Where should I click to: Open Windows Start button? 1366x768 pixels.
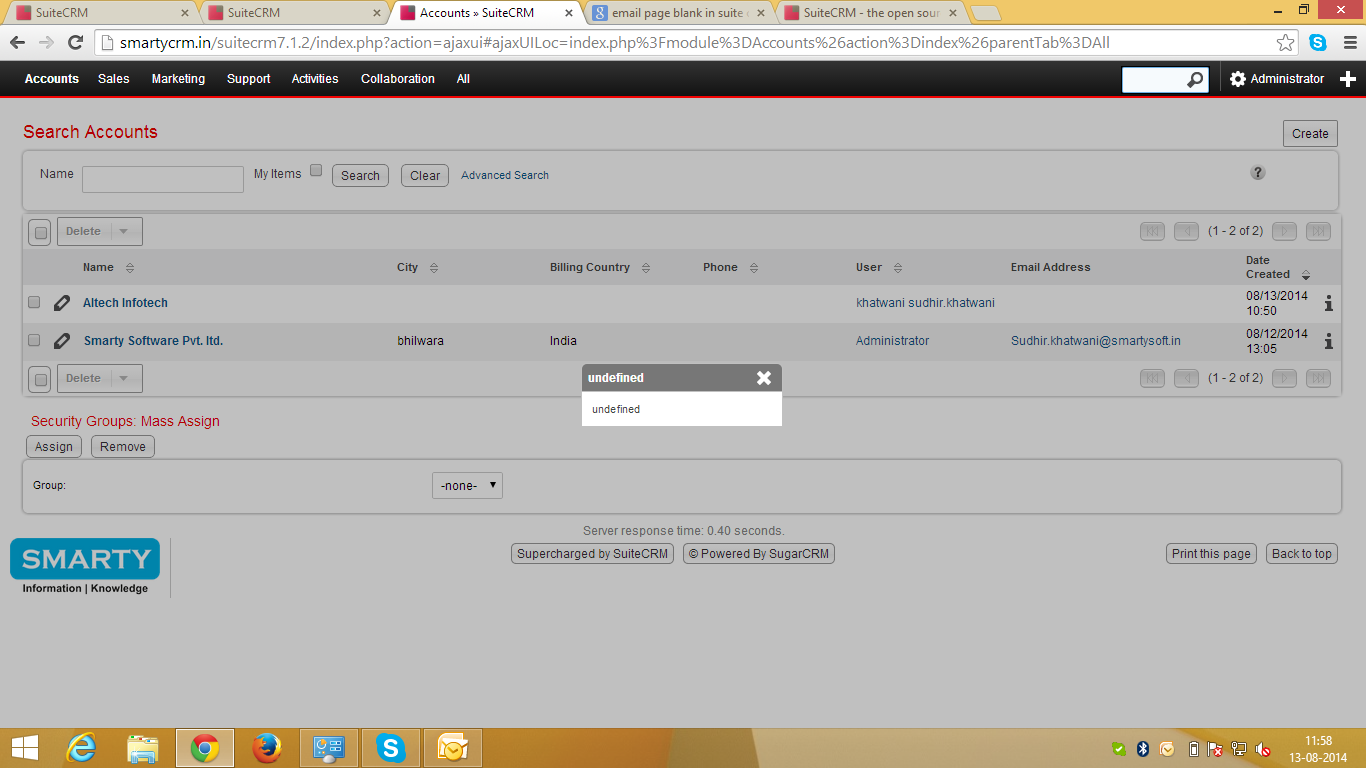pos(24,747)
